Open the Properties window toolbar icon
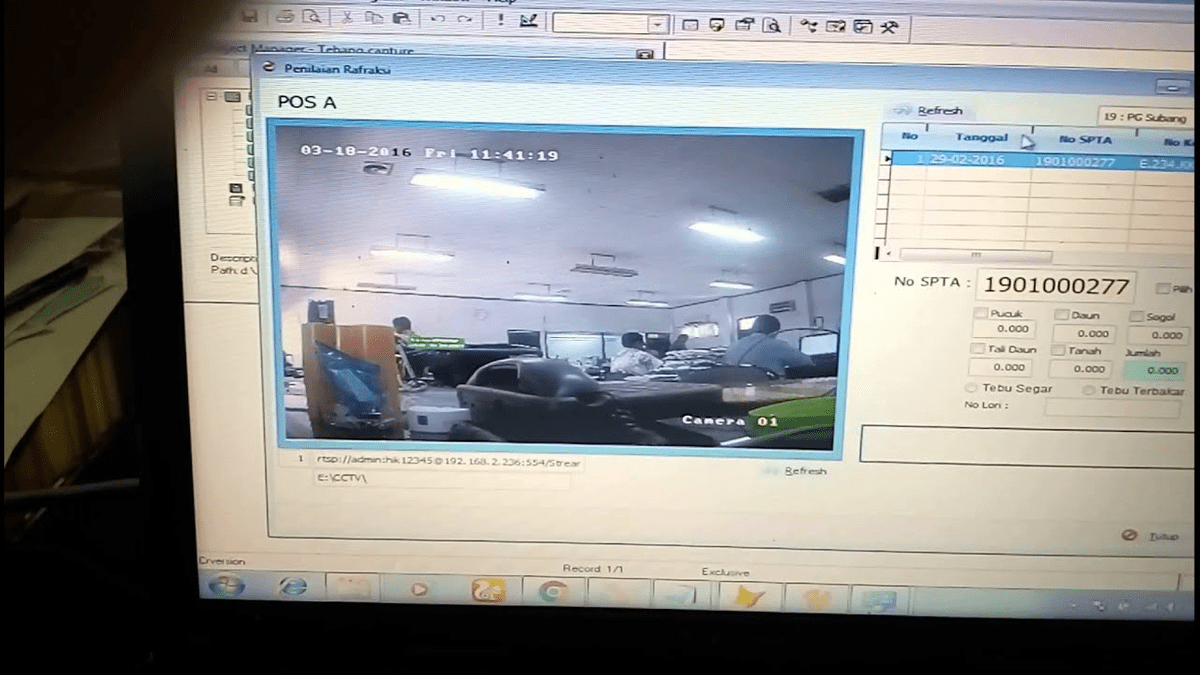 point(744,26)
